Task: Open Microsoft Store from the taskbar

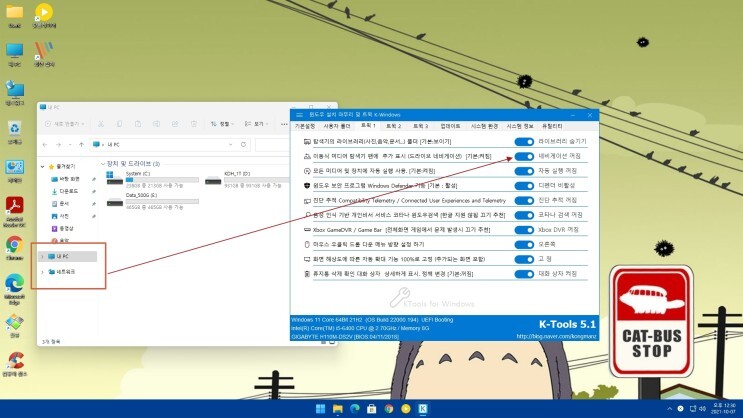Action: [x=372, y=409]
